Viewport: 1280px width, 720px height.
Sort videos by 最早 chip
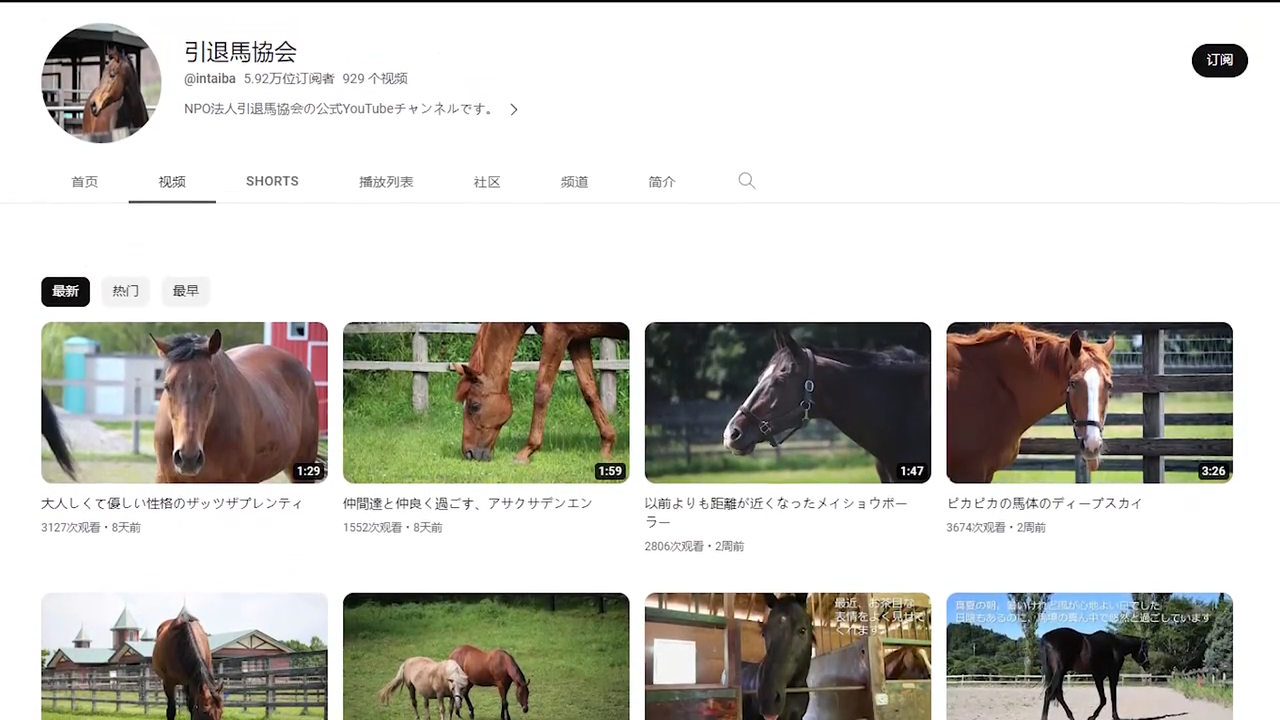(x=185, y=291)
